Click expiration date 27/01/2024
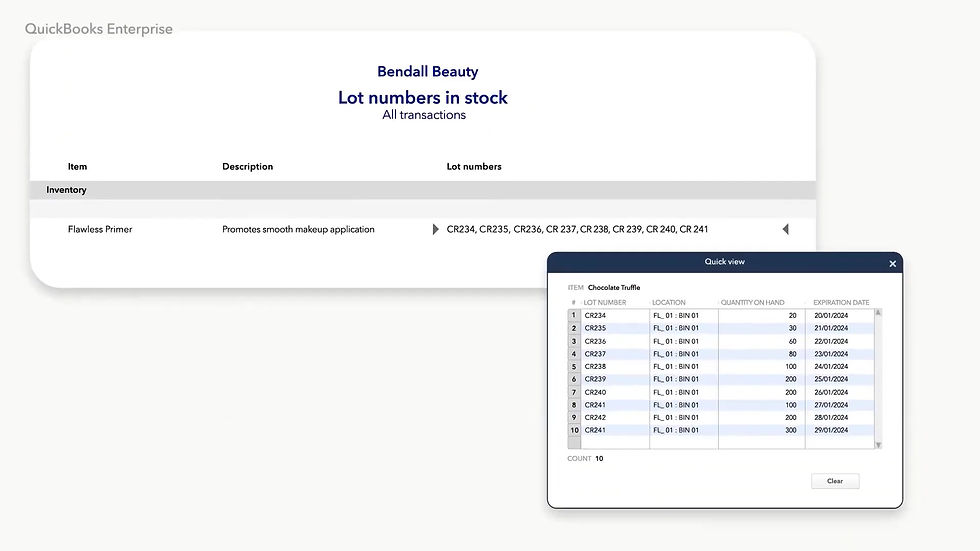Viewport: 980px width, 551px height. [x=831, y=405]
